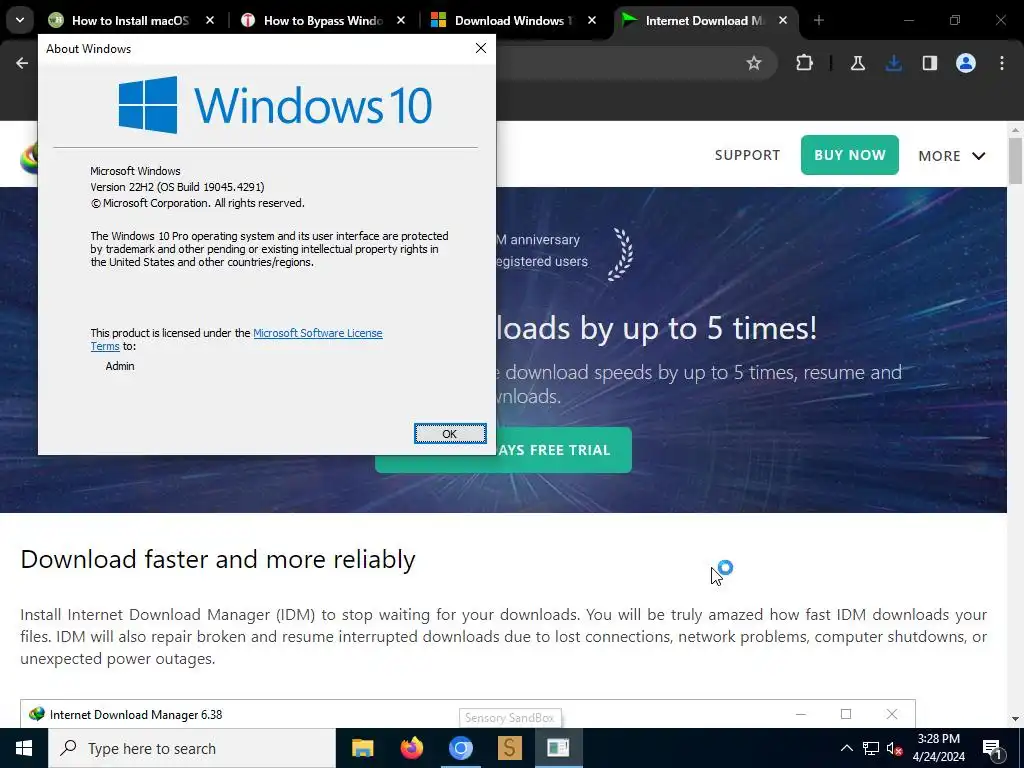Open Chrome Labs flask icon
The image size is (1024, 768).
[857, 63]
